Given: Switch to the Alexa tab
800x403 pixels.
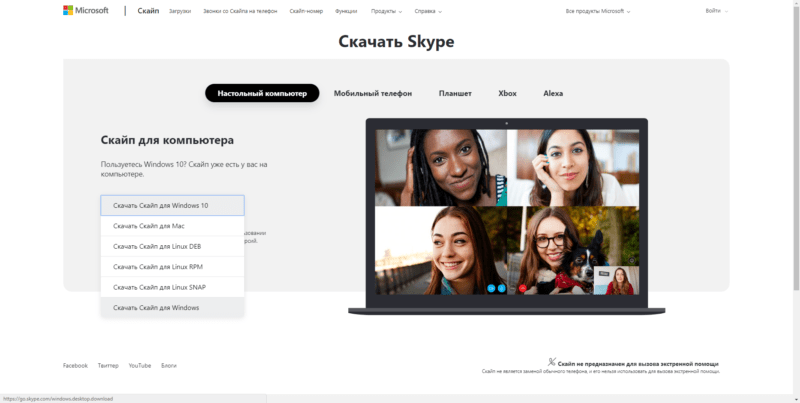Looking at the screenshot, I should pos(553,93).
